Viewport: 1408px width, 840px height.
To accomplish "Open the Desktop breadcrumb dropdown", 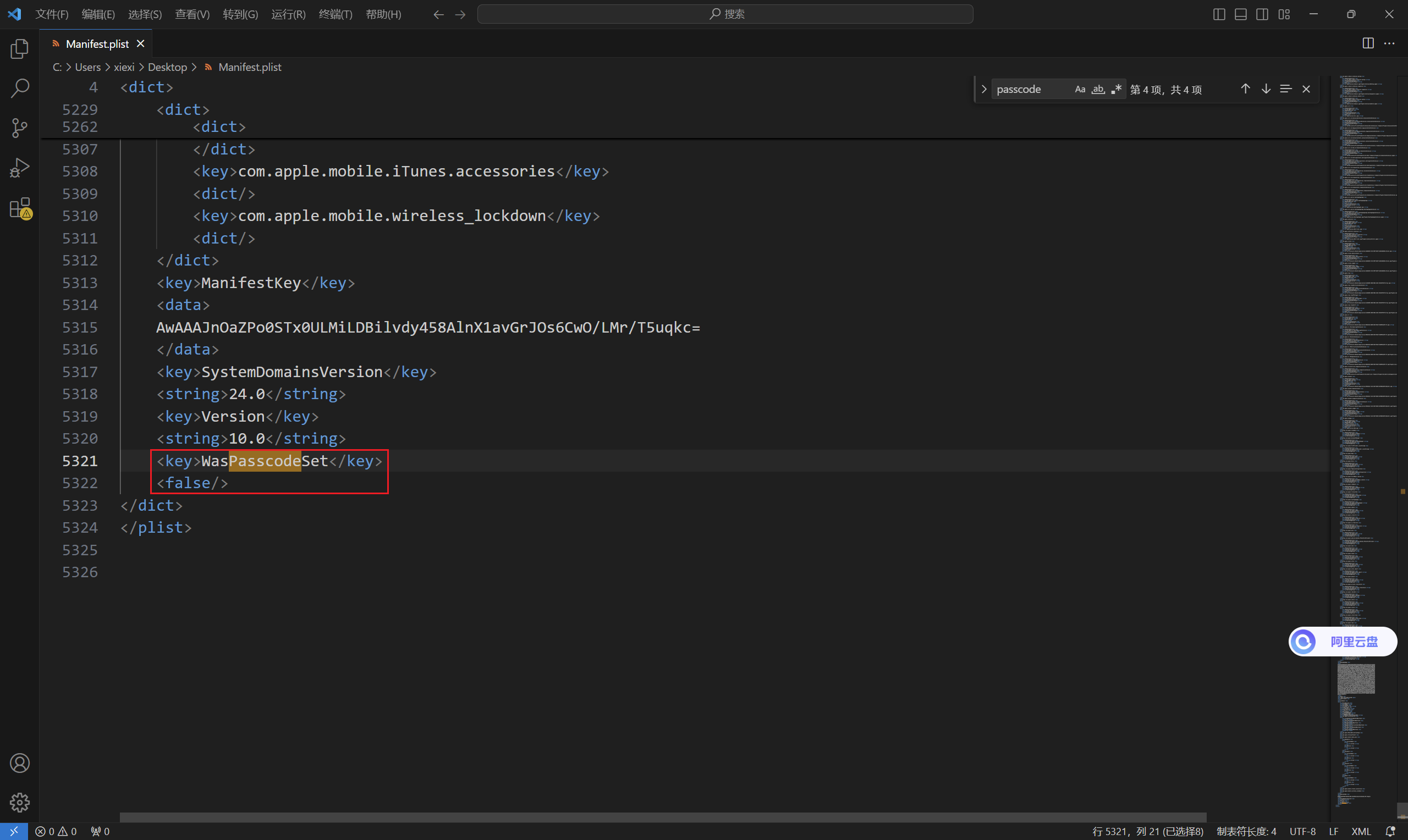I will click(x=168, y=67).
